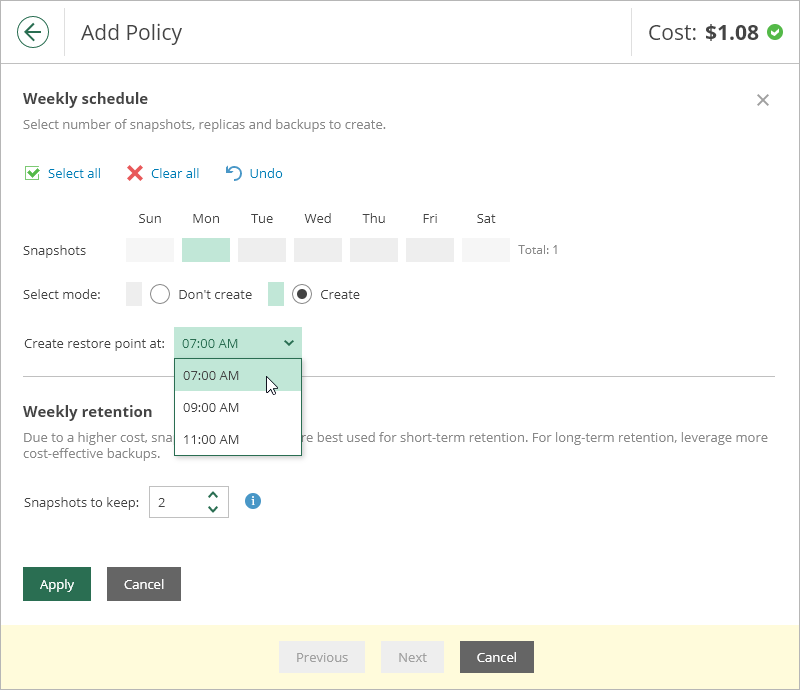This screenshot has width=800, height=690.
Task: Click the Wed column header
Action: 318,218
